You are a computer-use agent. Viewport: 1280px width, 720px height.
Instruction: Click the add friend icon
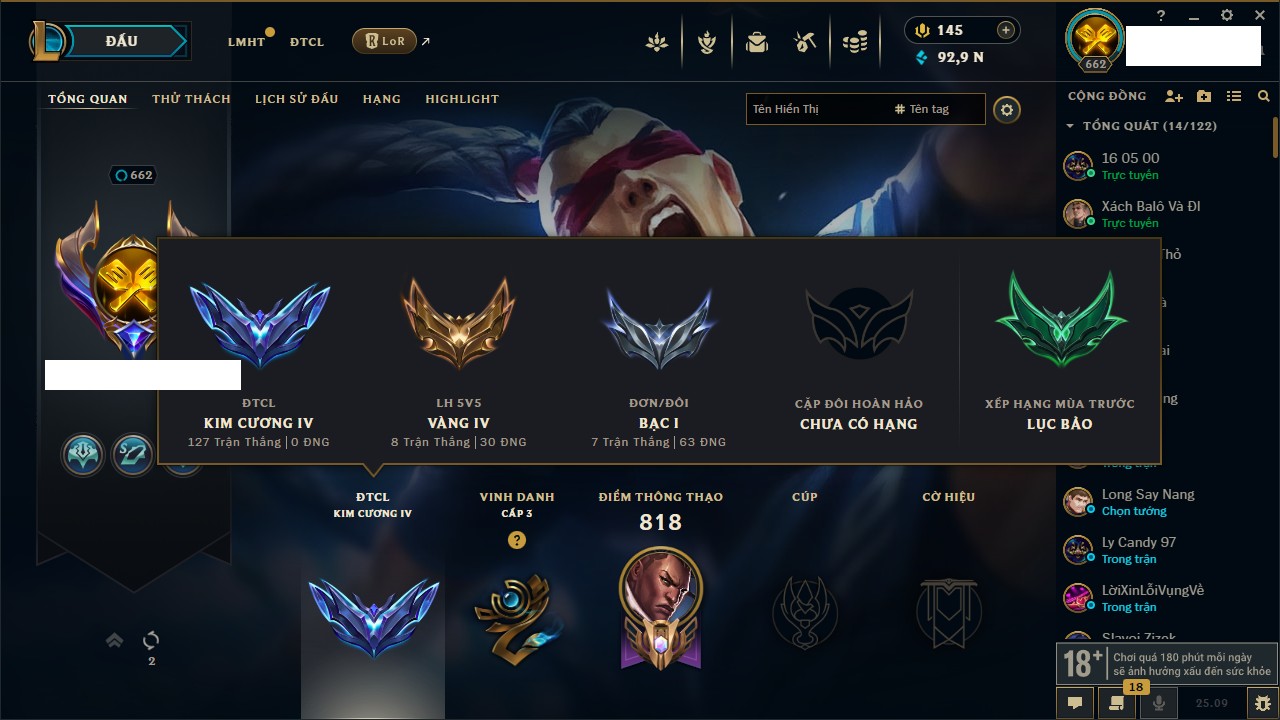click(x=1174, y=96)
